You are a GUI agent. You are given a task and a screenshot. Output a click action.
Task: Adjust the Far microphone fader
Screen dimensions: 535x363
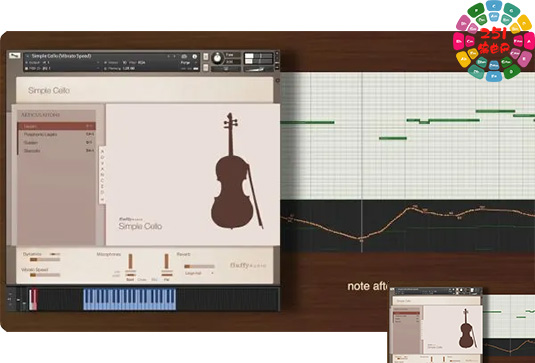pos(166,261)
